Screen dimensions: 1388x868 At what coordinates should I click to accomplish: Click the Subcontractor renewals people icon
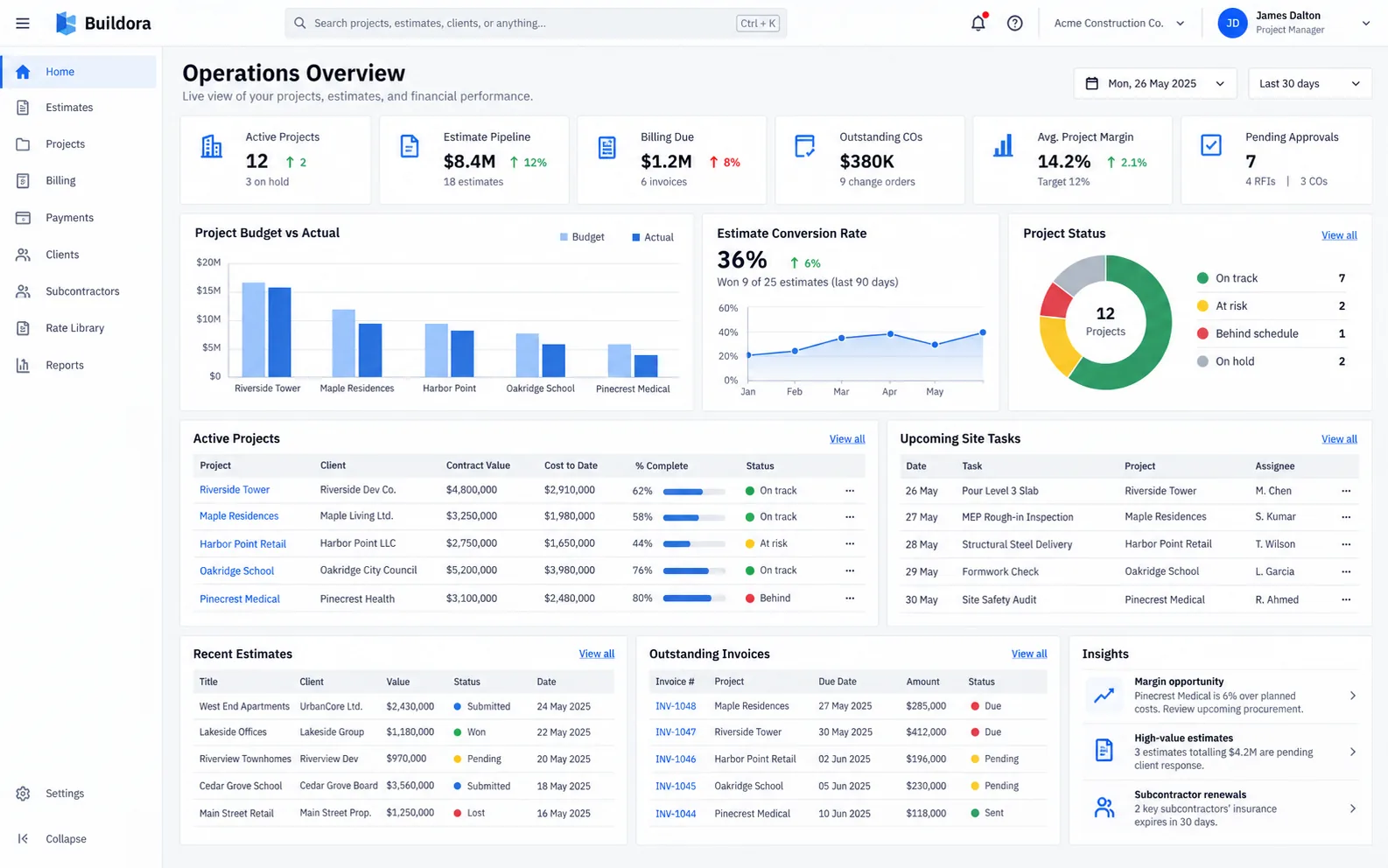(1104, 807)
